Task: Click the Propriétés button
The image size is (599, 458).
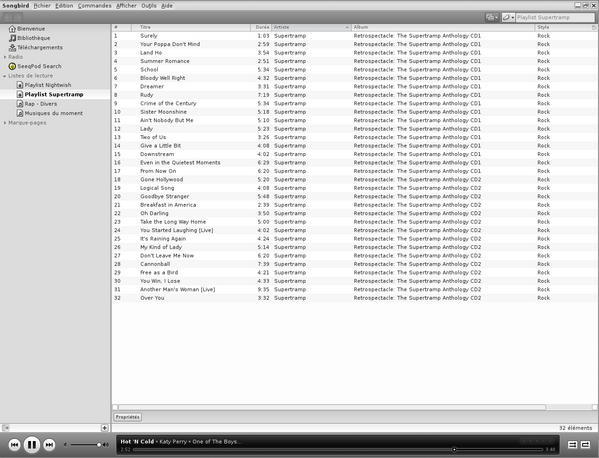Action: pos(128,417)
